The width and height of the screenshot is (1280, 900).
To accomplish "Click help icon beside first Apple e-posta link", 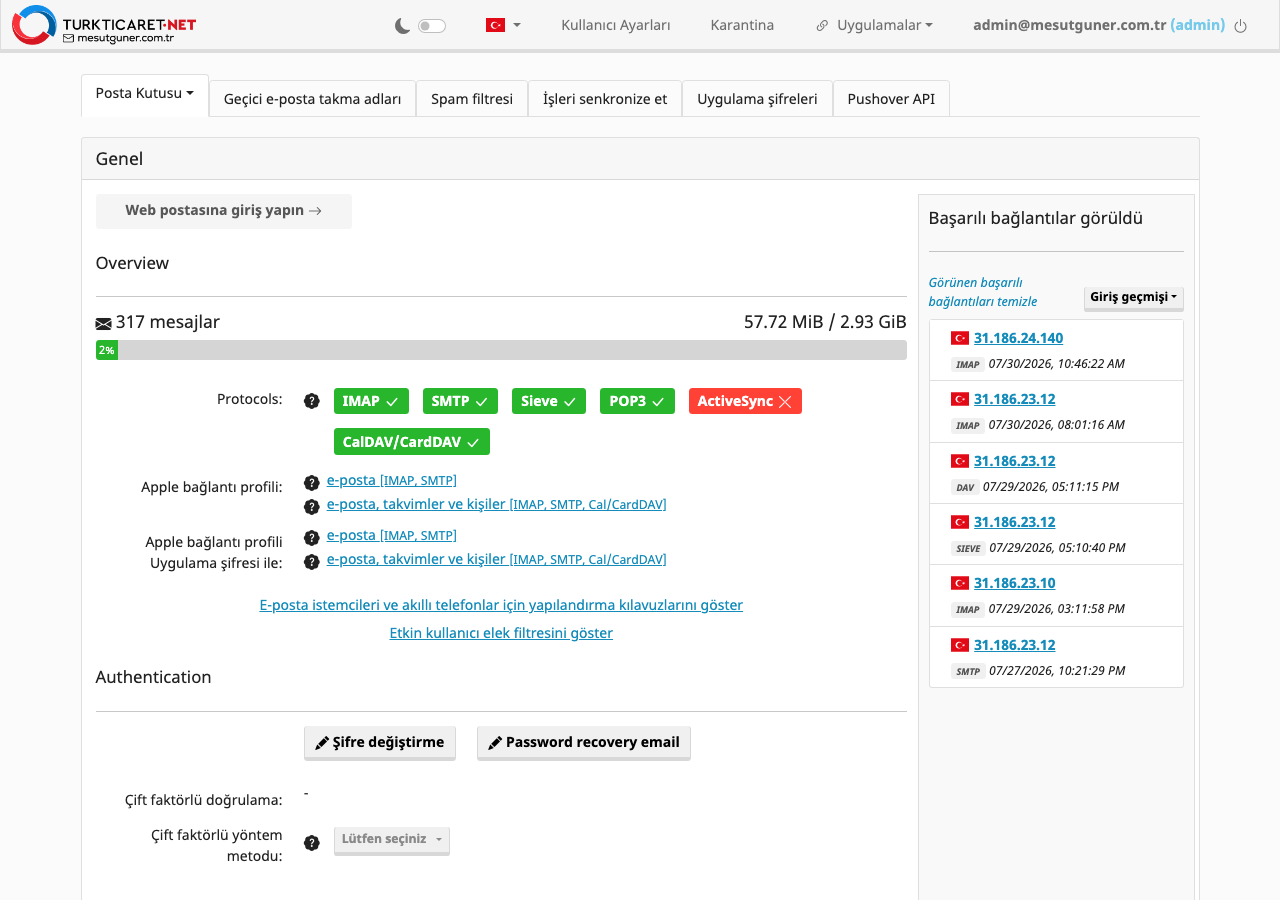I will point(312,482).
